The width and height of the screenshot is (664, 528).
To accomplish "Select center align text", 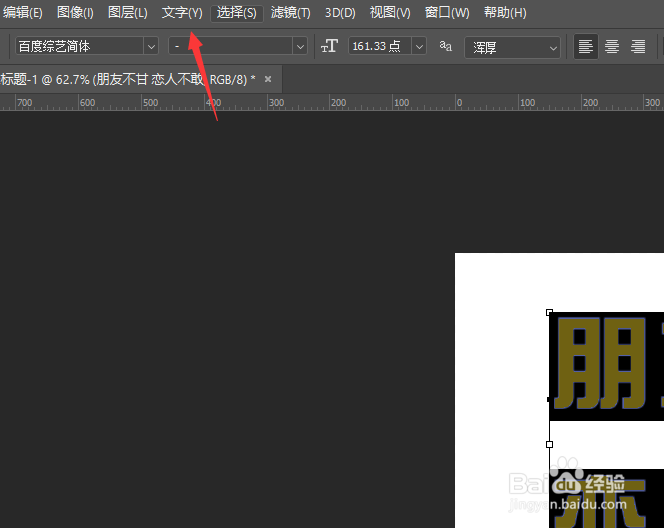I will (x=612, y=46).
